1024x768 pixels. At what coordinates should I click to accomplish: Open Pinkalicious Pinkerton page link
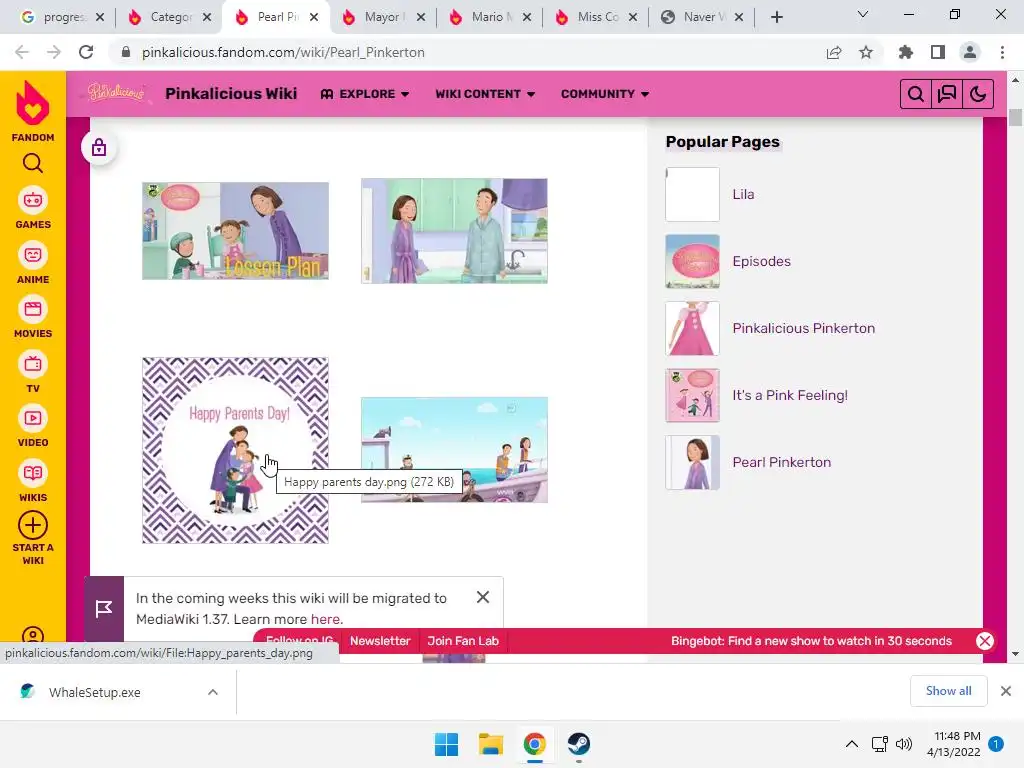[x=803, y=328]
